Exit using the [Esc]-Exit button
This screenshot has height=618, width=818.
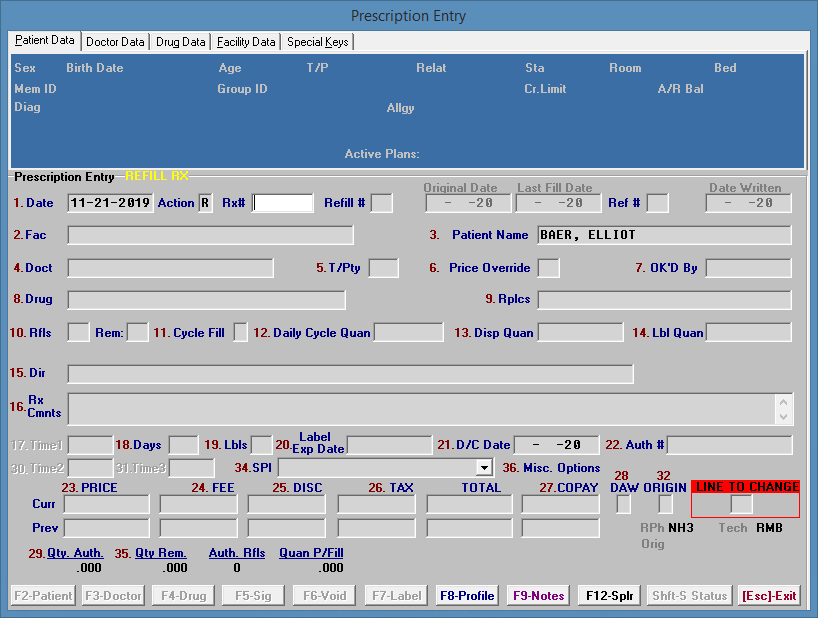pyautogui.click(x=769, y=595)
